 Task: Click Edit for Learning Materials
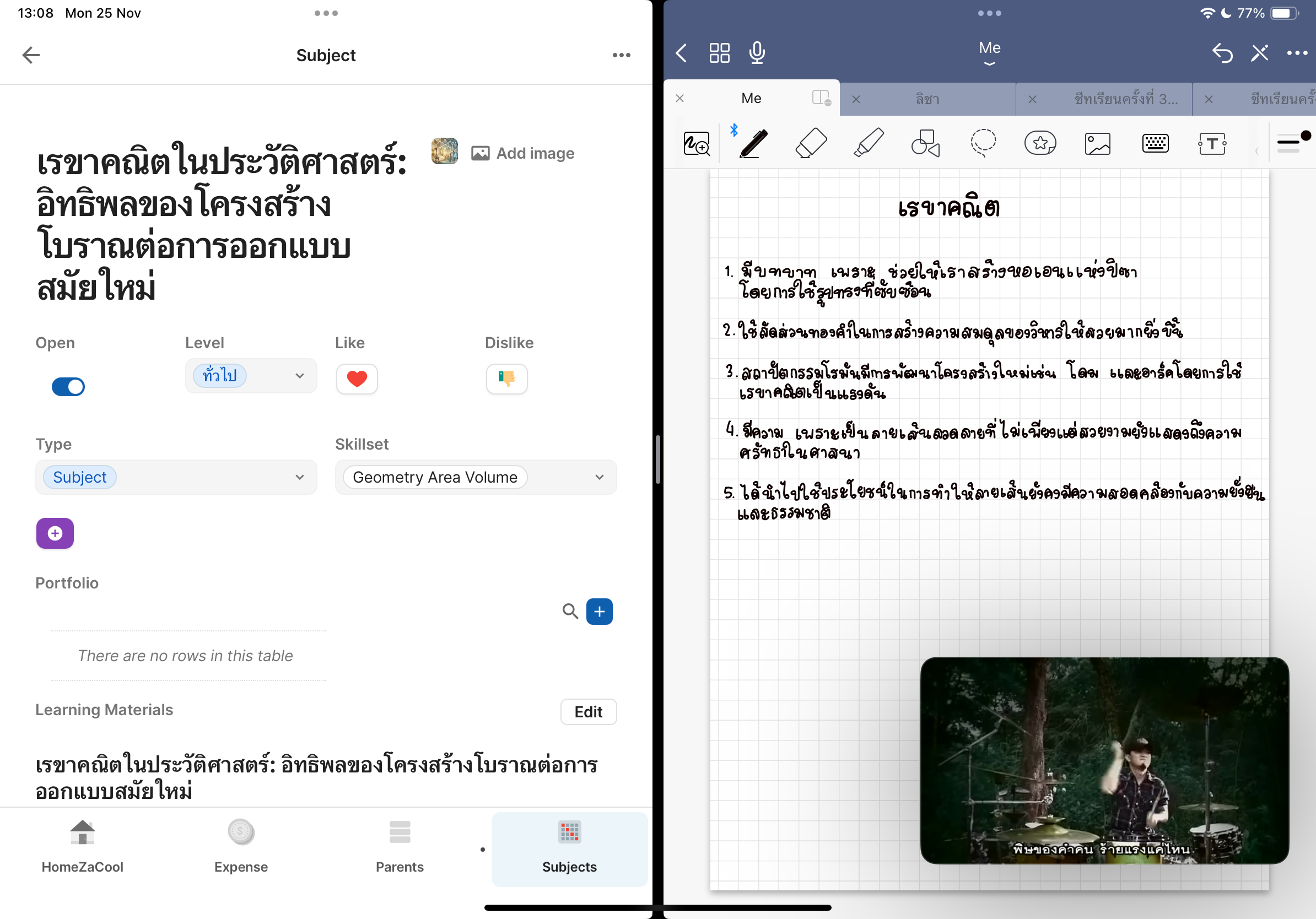[x=588, y=712]
